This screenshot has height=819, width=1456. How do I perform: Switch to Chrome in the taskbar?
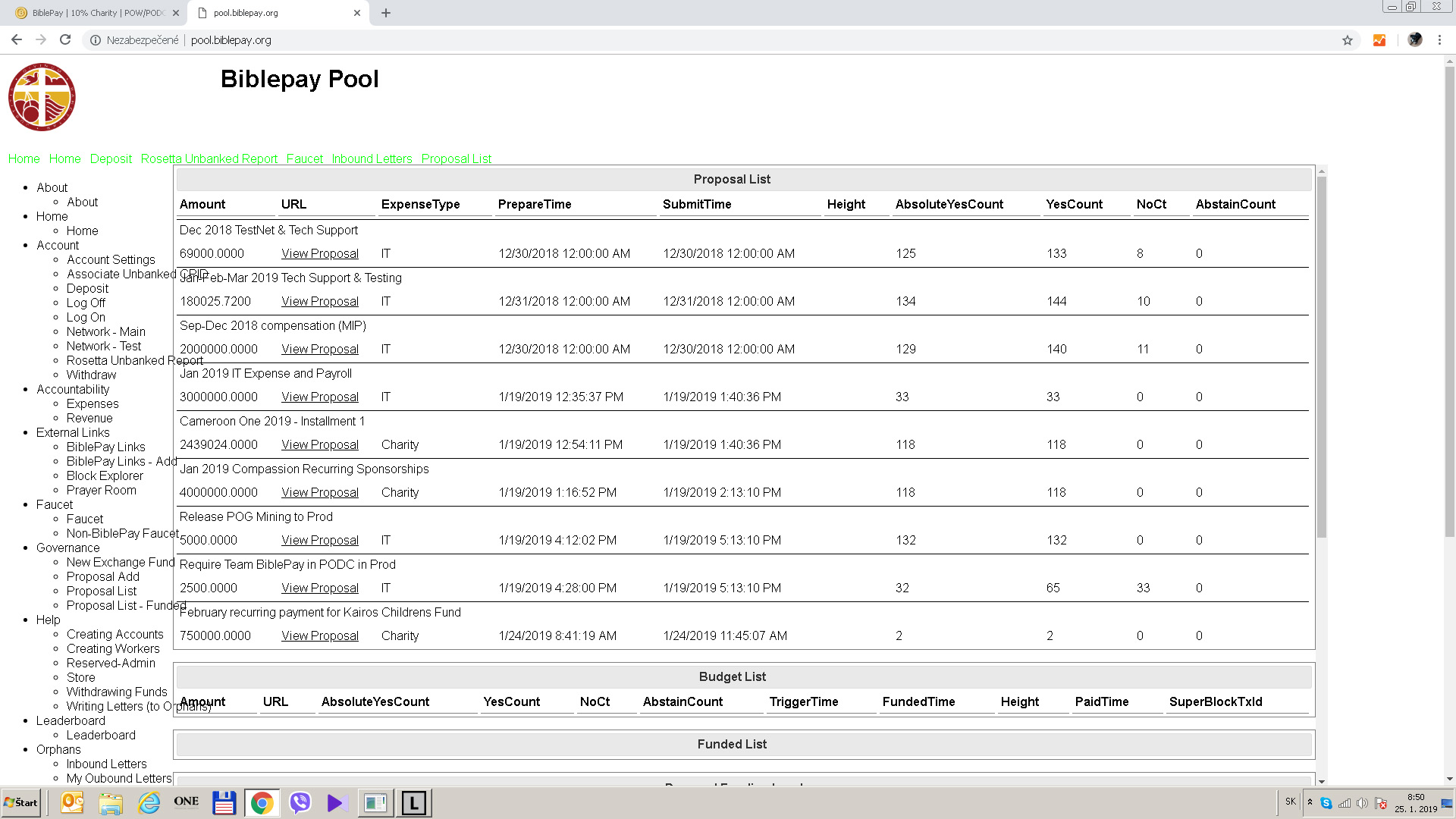click(x=262, y=803)
